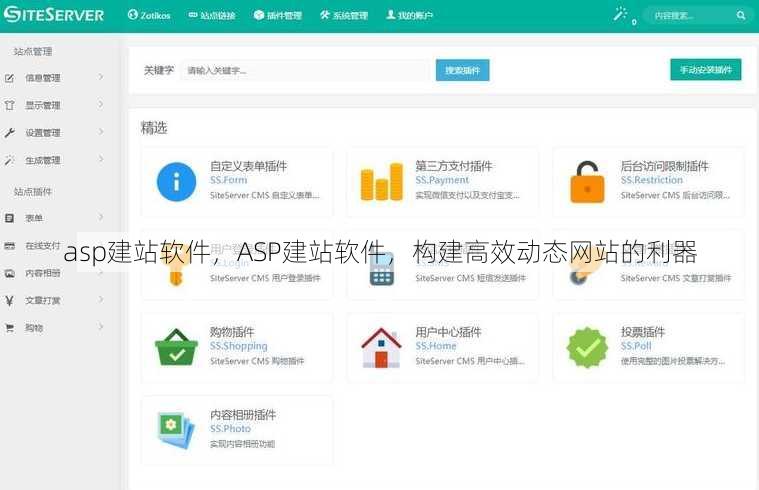Click the magic wand icon in header
The height and width of the screenshot is (490, 759).
(x=620, y=14)
